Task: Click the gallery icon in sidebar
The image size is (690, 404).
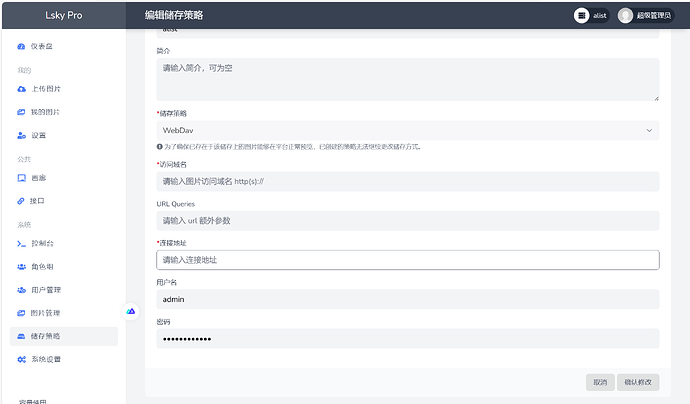Action: click(x=22, y=178)
